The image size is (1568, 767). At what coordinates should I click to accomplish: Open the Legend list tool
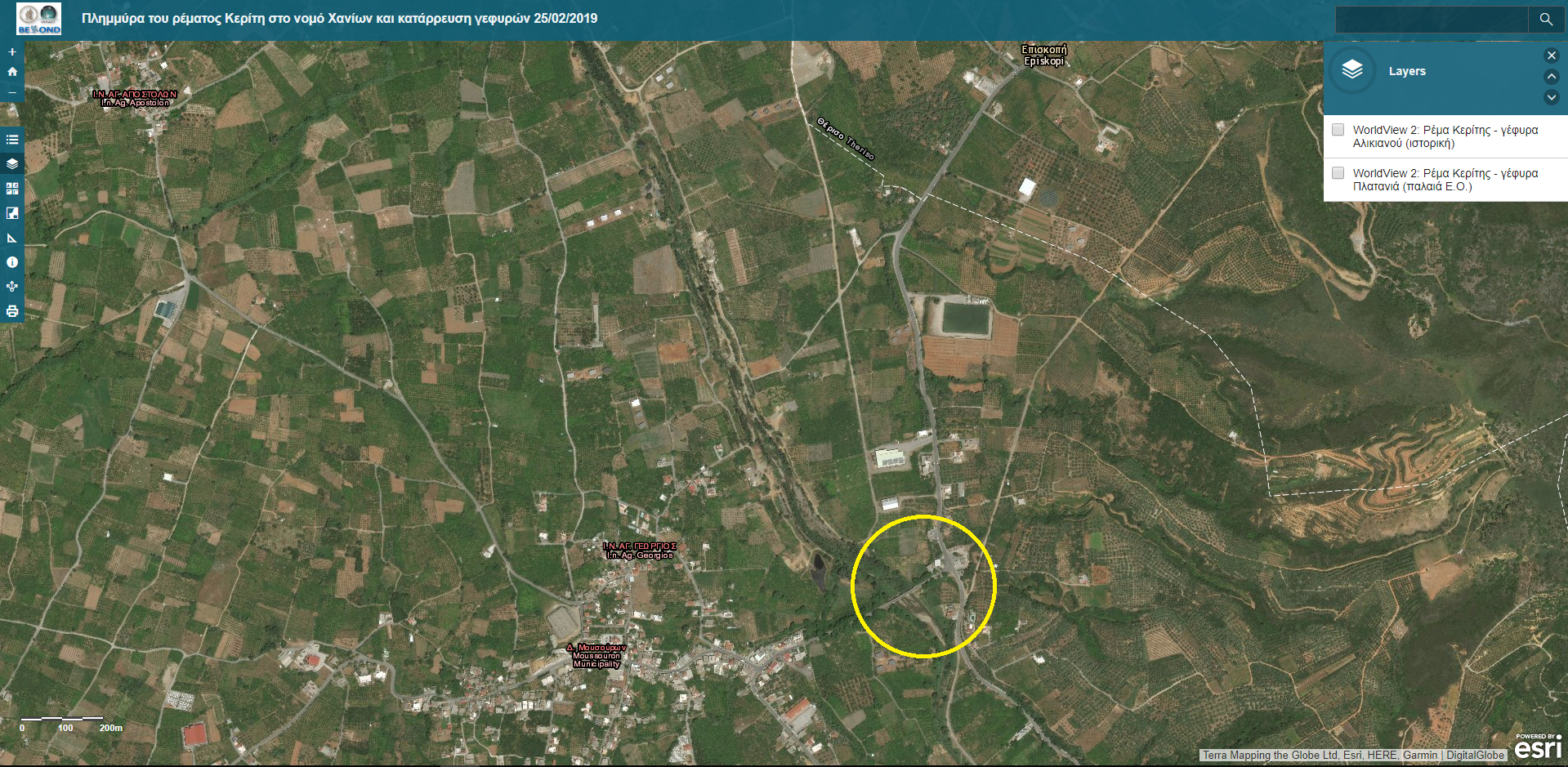pyautogui.click(x=12, y=140)
